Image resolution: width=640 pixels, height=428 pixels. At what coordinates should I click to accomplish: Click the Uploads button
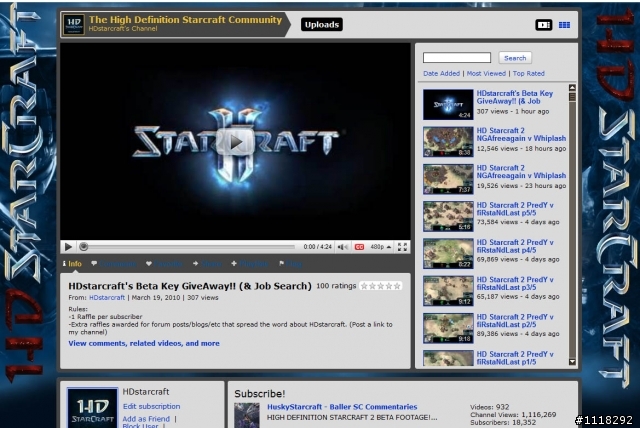pyautogui.click(x=322, y=24)
